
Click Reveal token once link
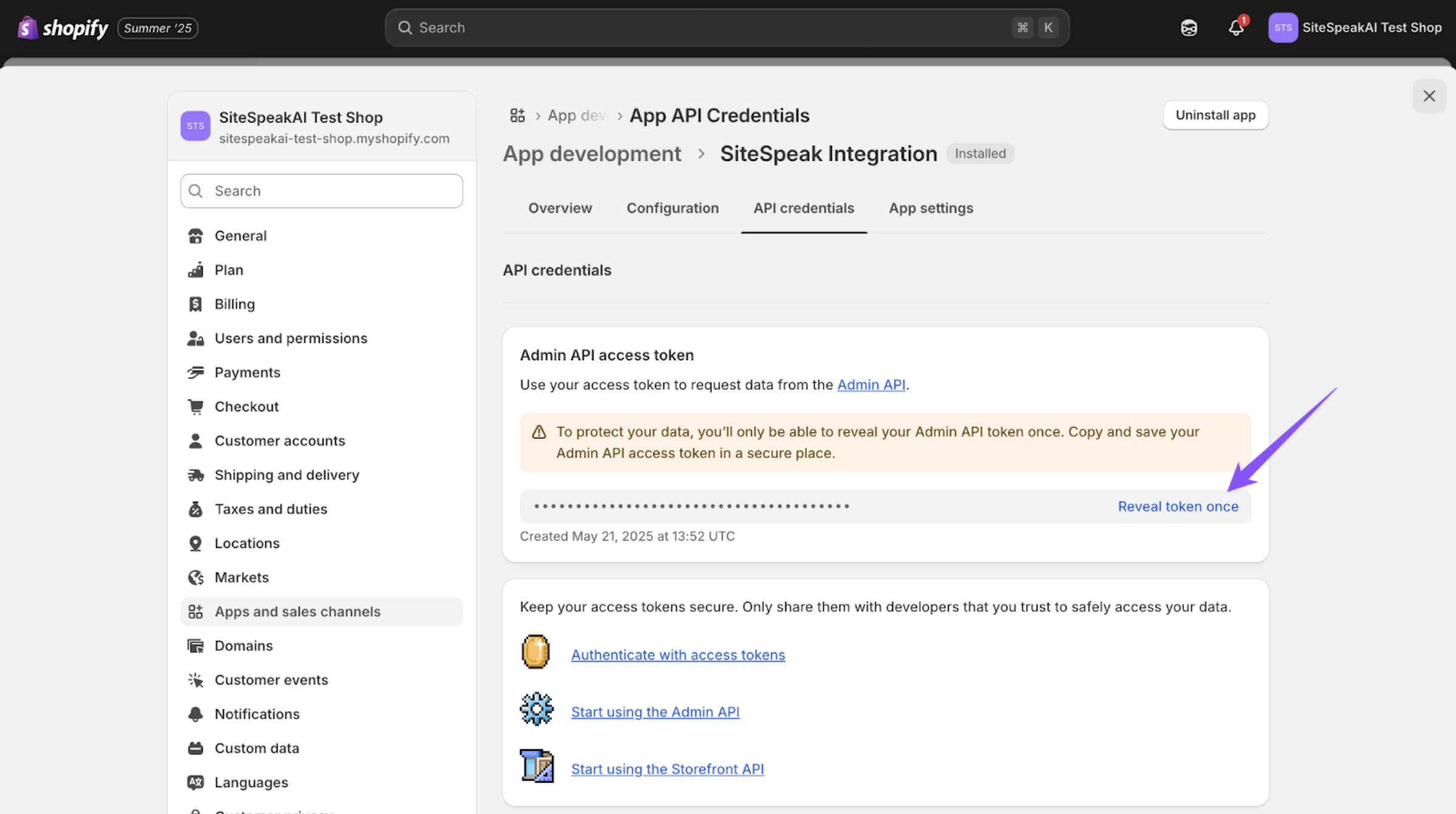pyautogui.click(x=1178, y=506)
